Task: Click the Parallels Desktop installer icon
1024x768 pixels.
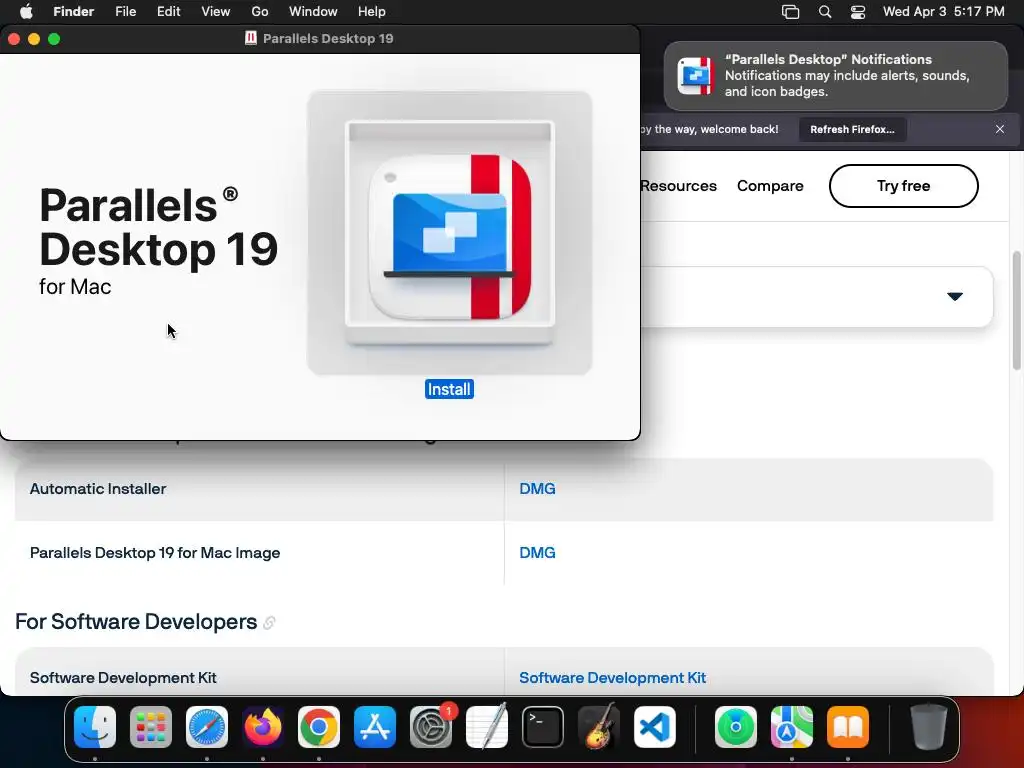Action: pos(449,232)
